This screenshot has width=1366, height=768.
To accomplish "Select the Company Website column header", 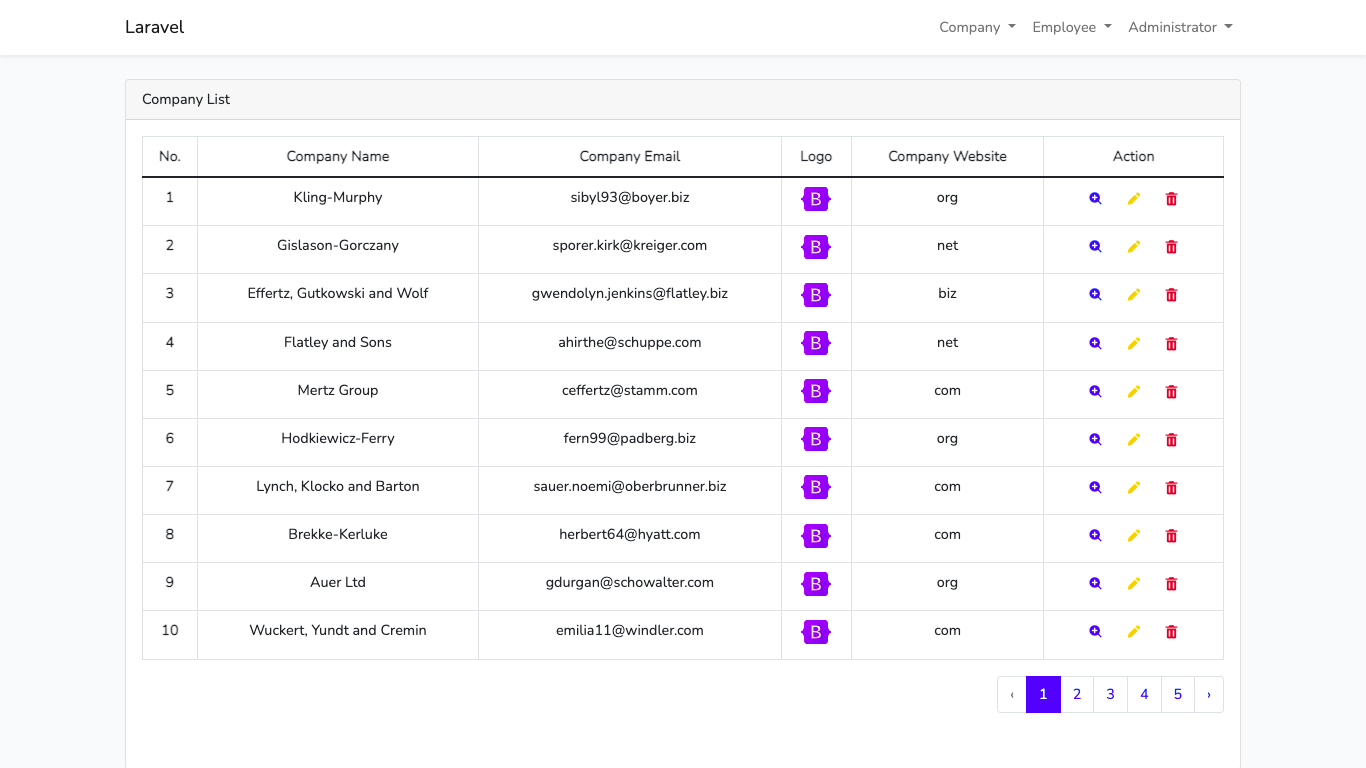I will coord(947,156).
